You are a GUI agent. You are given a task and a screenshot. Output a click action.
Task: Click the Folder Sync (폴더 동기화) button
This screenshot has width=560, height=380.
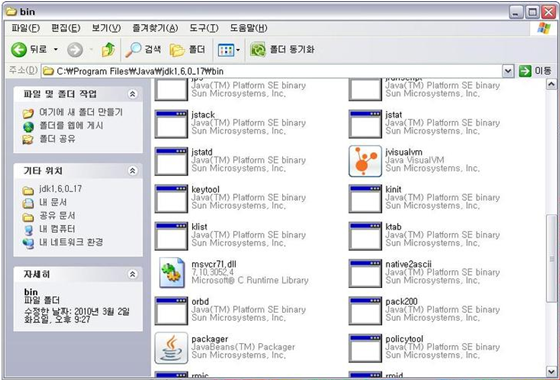coord(282,50)
